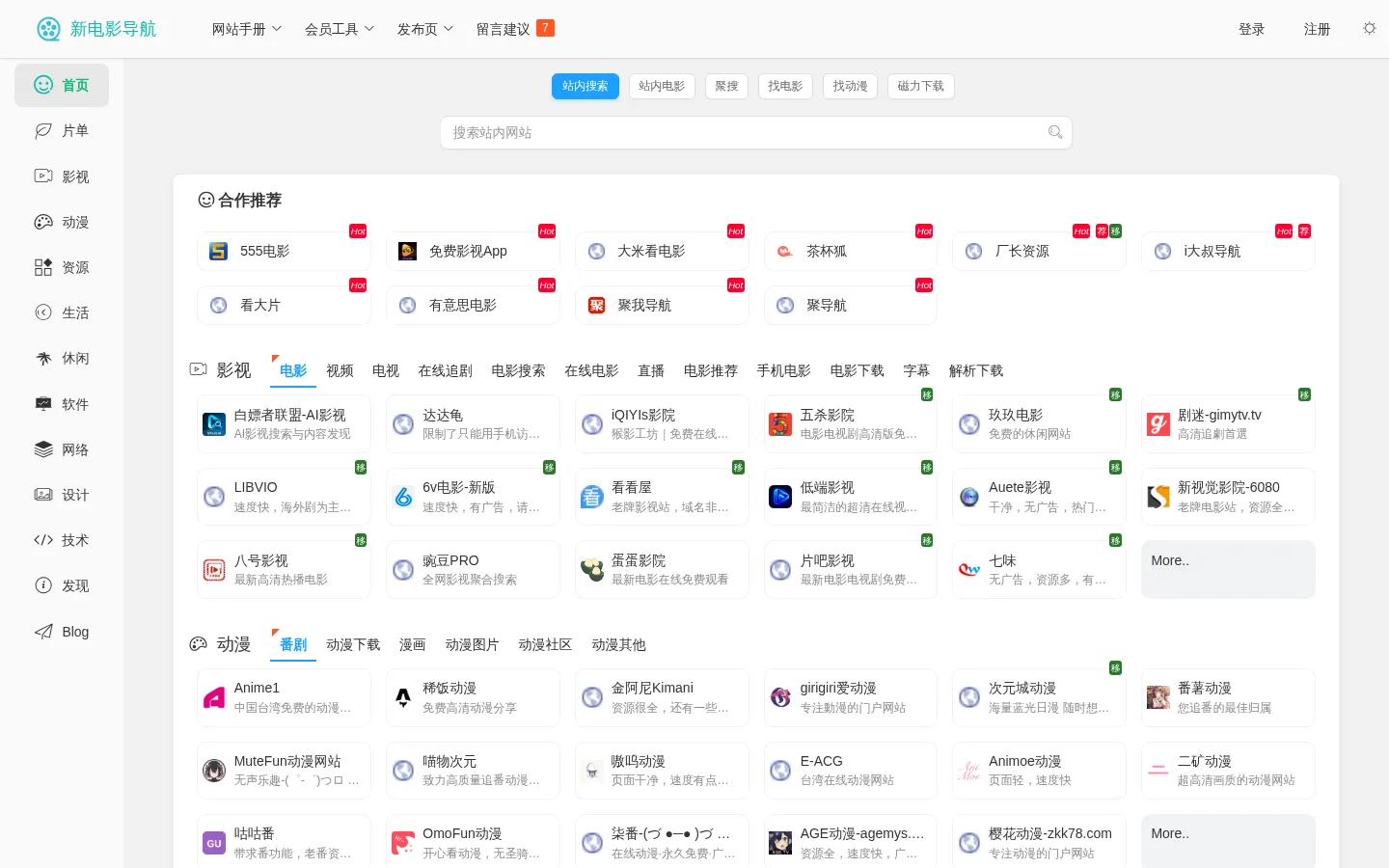Switch to the 电影 tab

[x=293, y=371]
